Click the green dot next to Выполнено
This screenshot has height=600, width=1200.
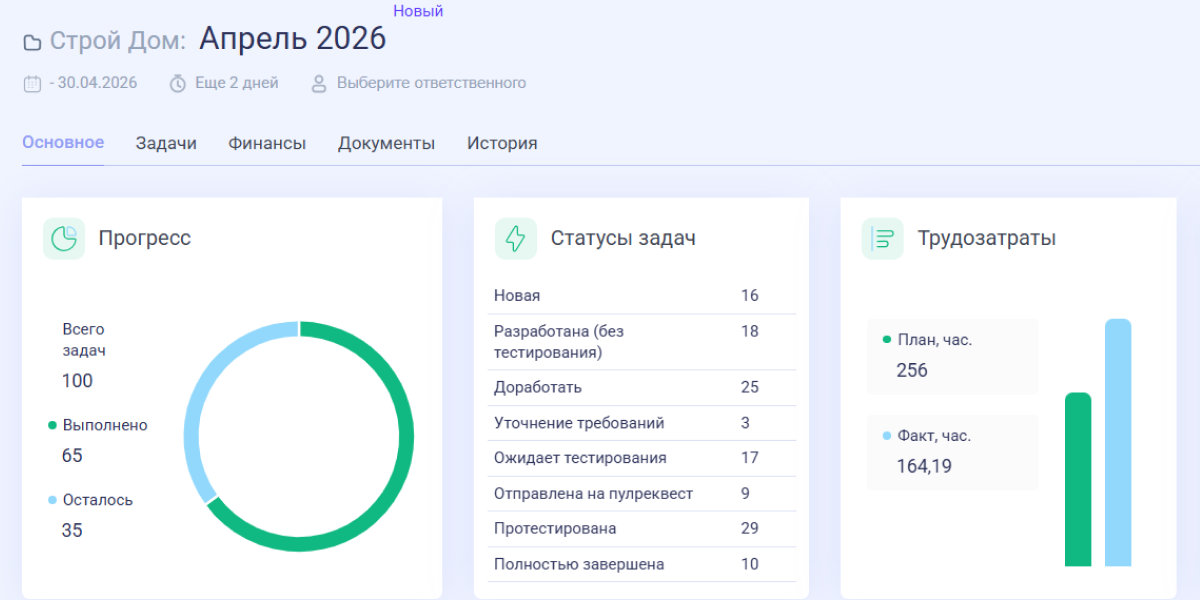click(52, 425)
